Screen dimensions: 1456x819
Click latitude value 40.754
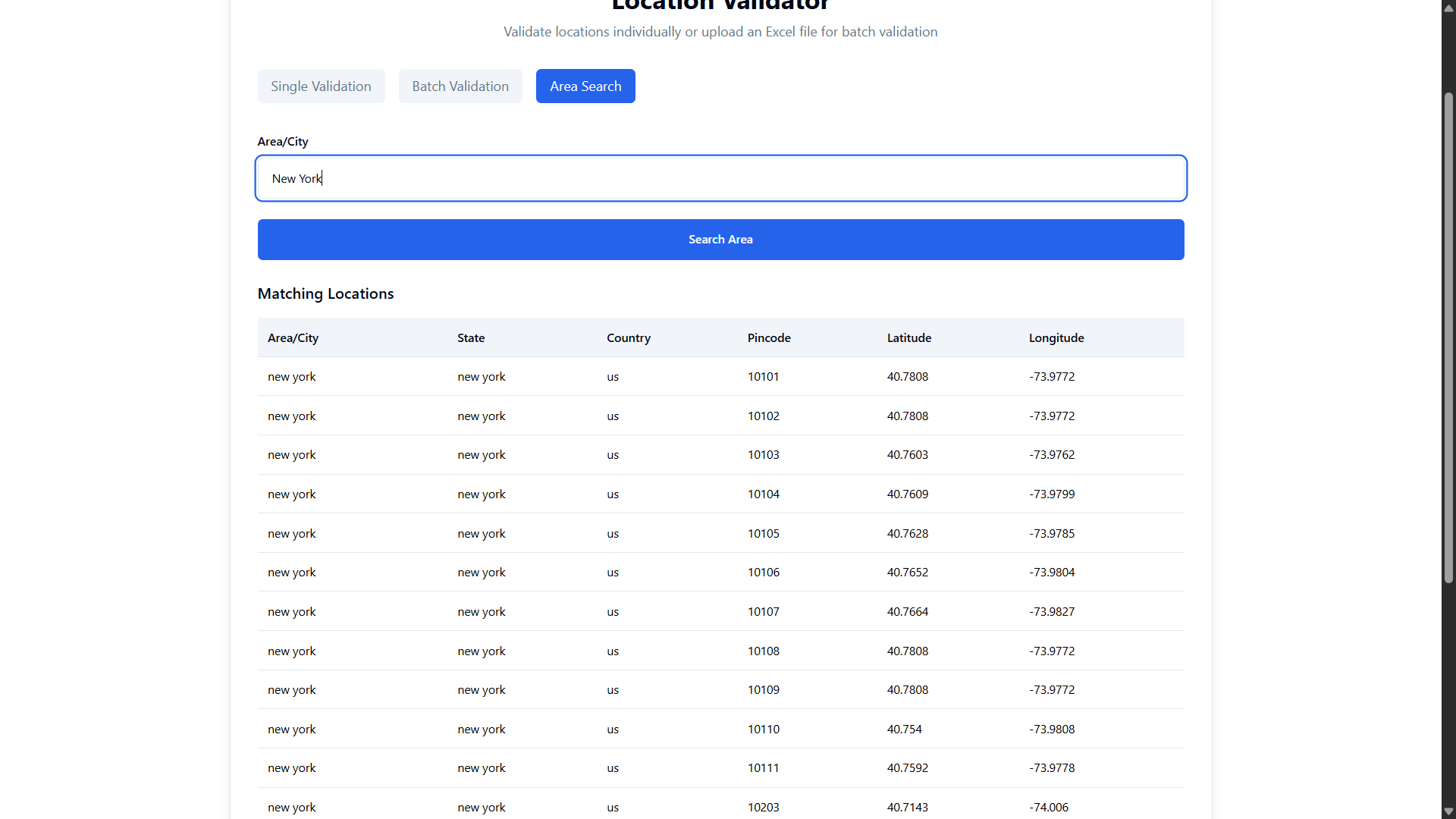pos(905,730)
